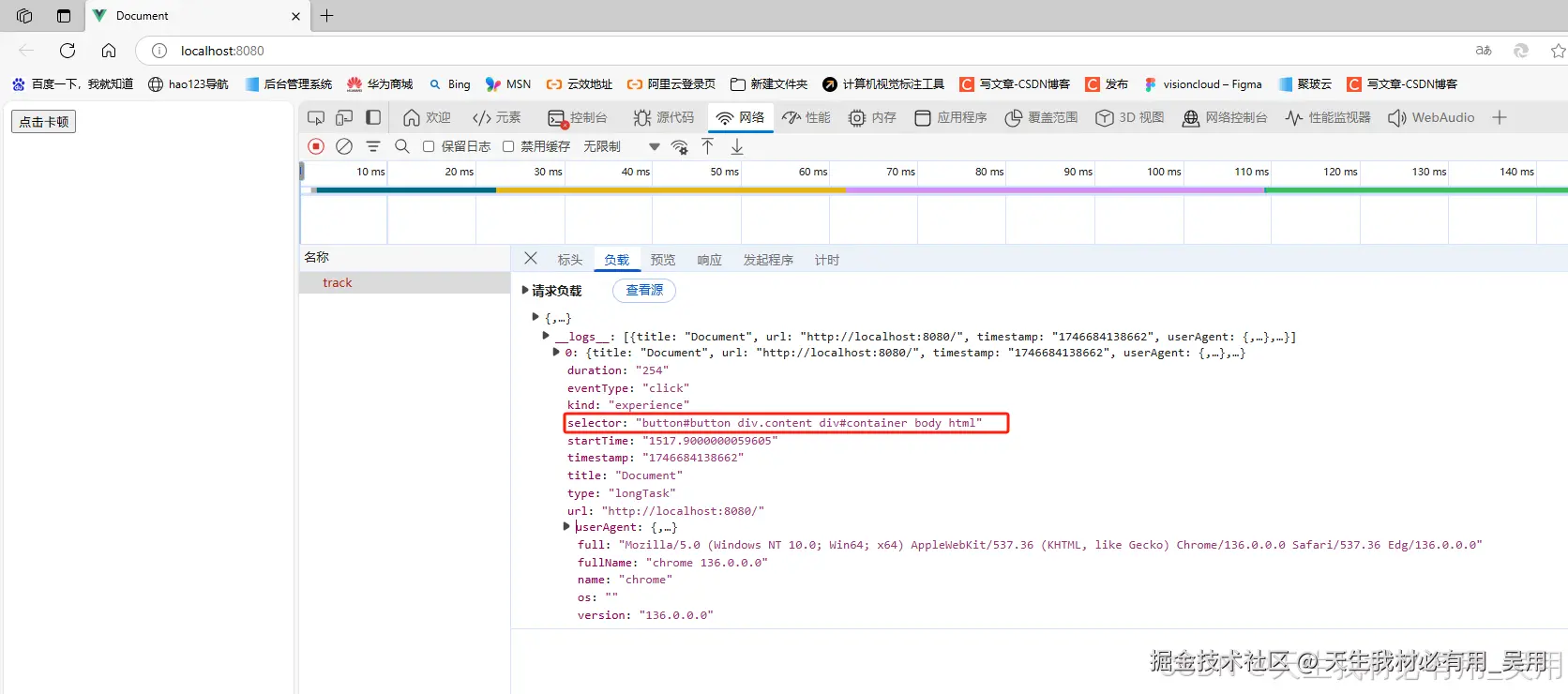Open a new browser tab
Viewport: 1568px width, 694px height.
[x=326, y=16]
